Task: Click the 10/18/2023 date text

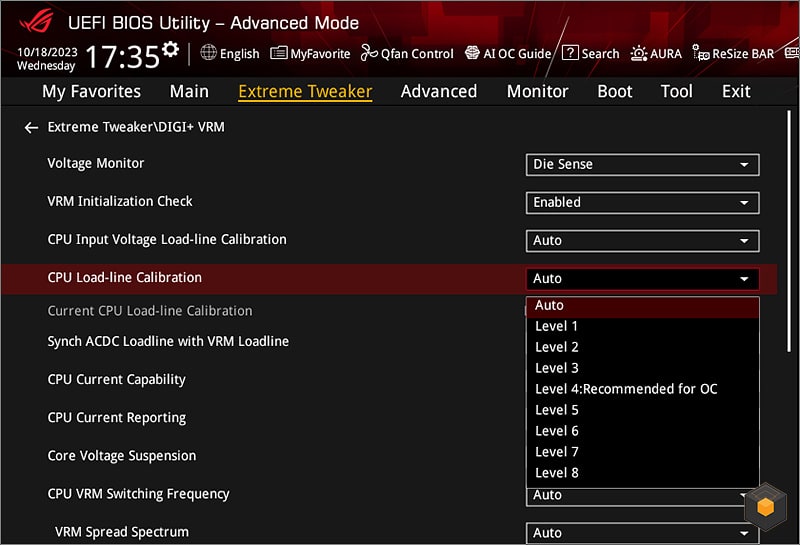Action: click(x=47, y=52)
